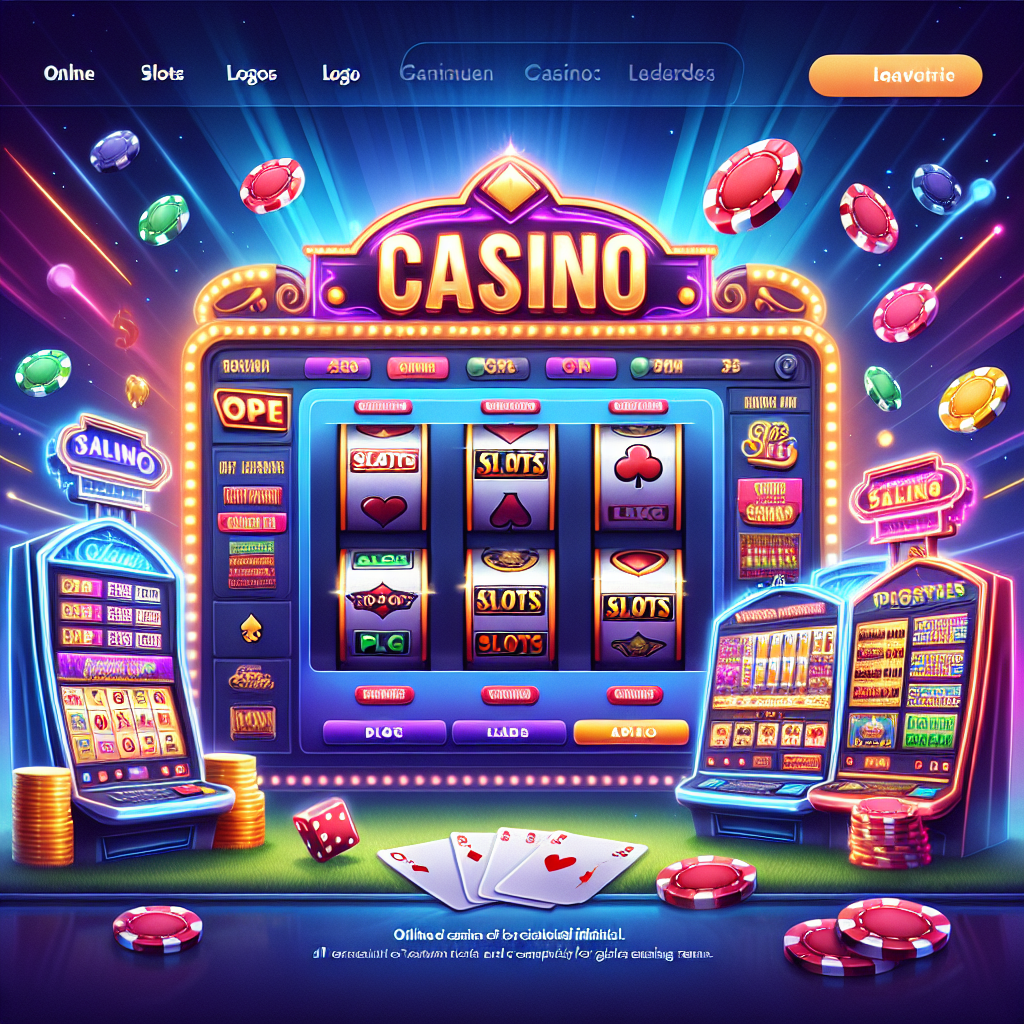This screenshot has height=1024, width=1024.
Task: Click the large CASINO marquee sign
Action: click(511, 271)
